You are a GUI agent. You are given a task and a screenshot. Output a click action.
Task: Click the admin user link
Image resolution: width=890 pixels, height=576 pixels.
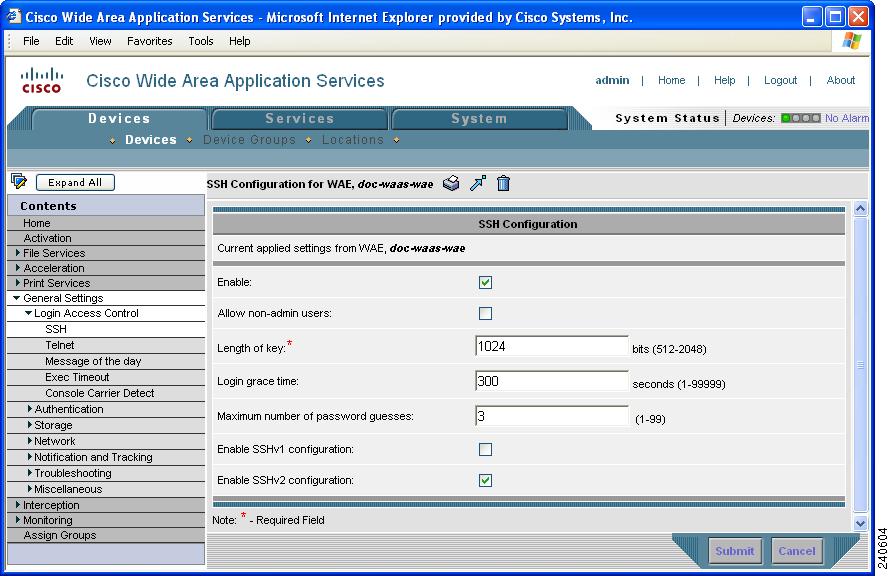612,80
